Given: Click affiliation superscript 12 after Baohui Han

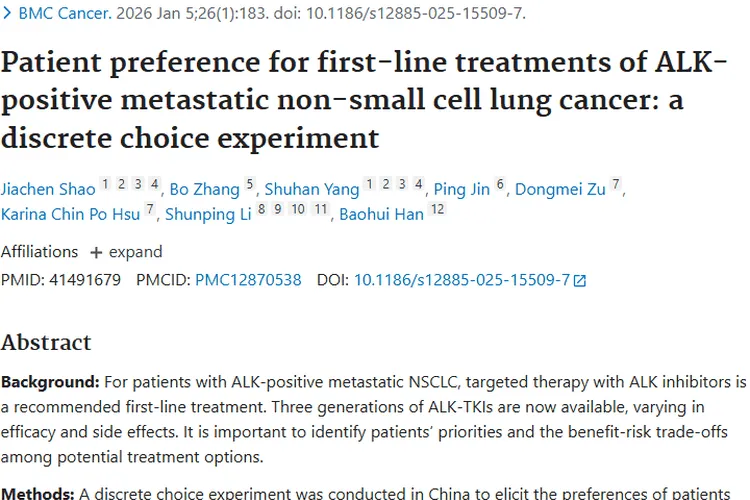Looking at the screenshot, I should point(437,210).
